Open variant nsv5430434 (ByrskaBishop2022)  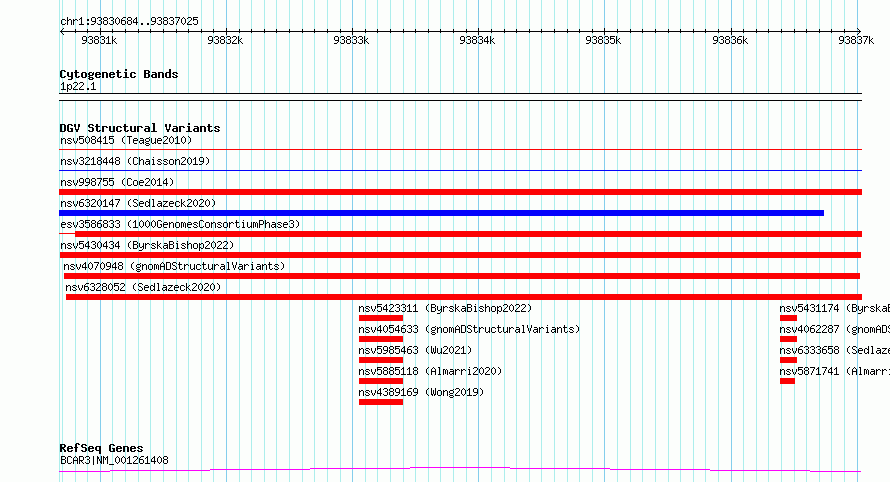pos(147,245)
